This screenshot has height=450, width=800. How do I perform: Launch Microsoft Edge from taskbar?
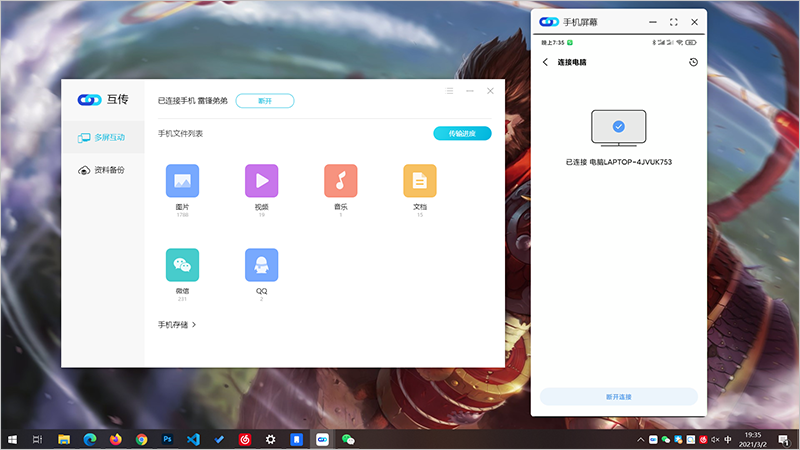click(90, 439)
